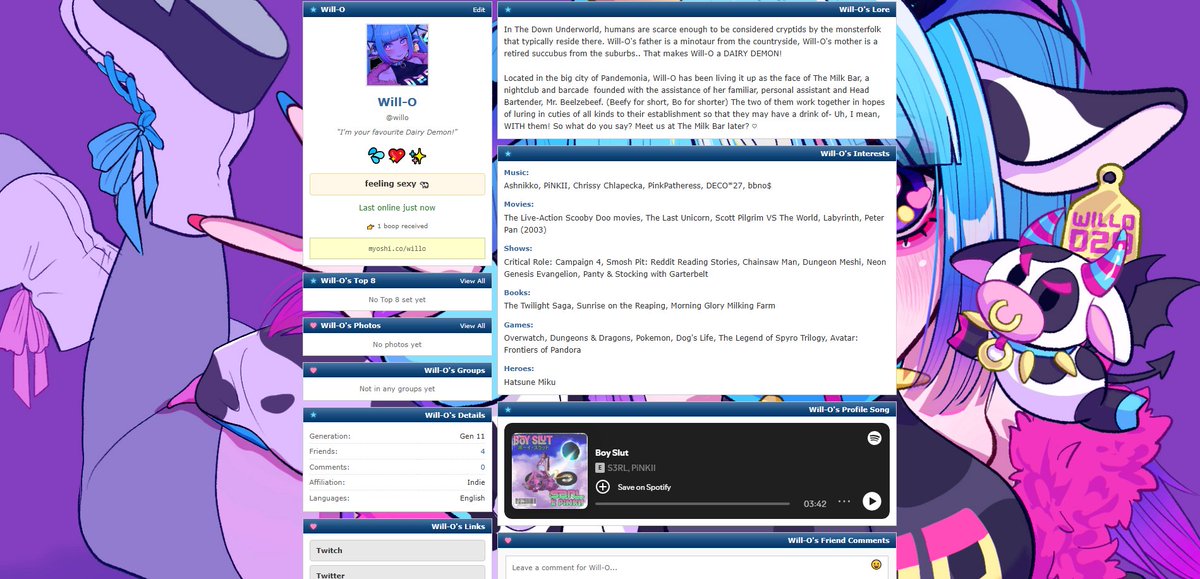The image size is (1200, 579).
Task: Play the profile song in Spotify player
Action: point(872,502)
